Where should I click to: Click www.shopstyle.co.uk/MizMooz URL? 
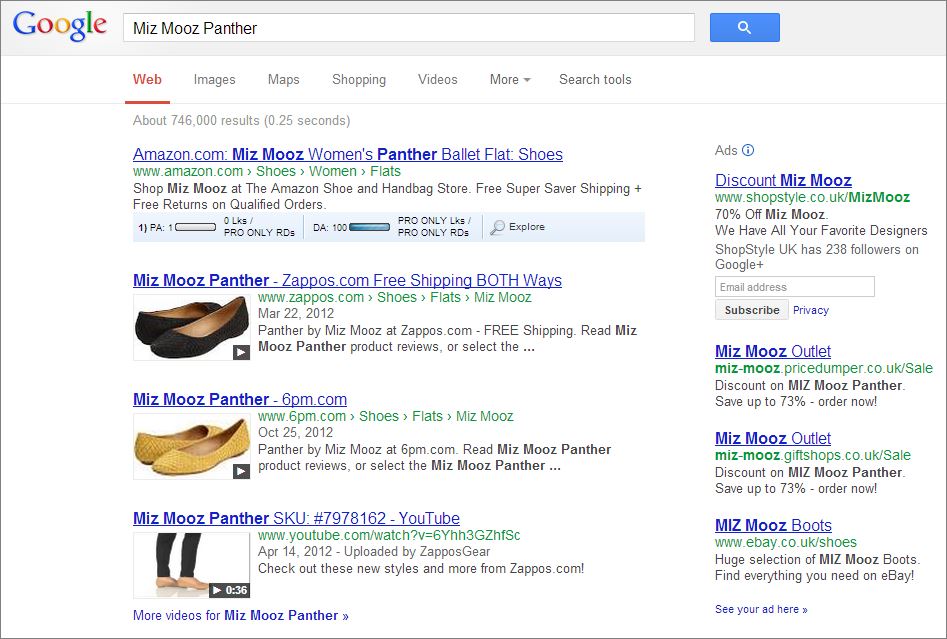point(812,197)
